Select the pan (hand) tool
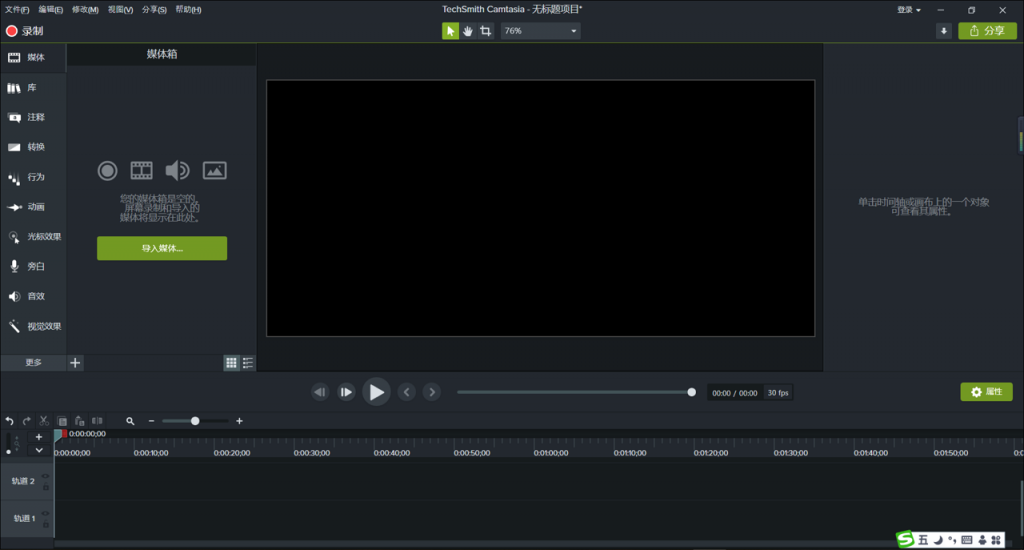Image resolution: width=1024 pixels, height=550 pixels. pyautogui.click(x=468, y=31)
